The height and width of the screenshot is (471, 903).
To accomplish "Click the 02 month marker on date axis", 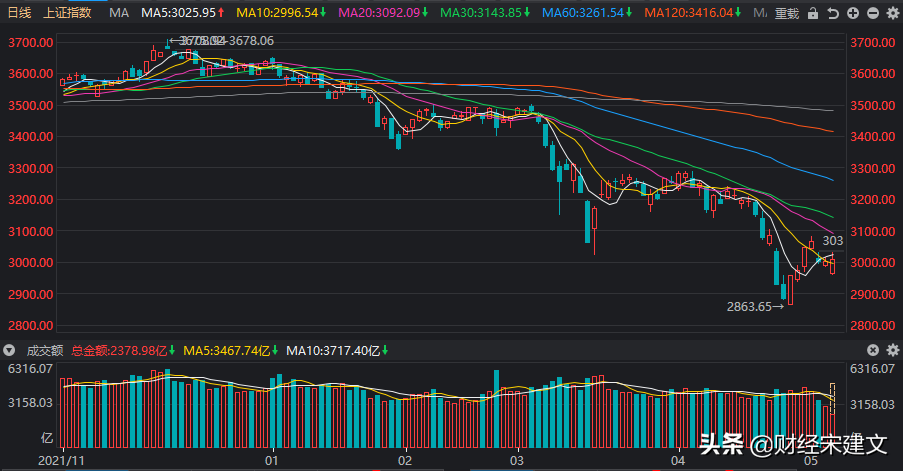I will [405, 461].
